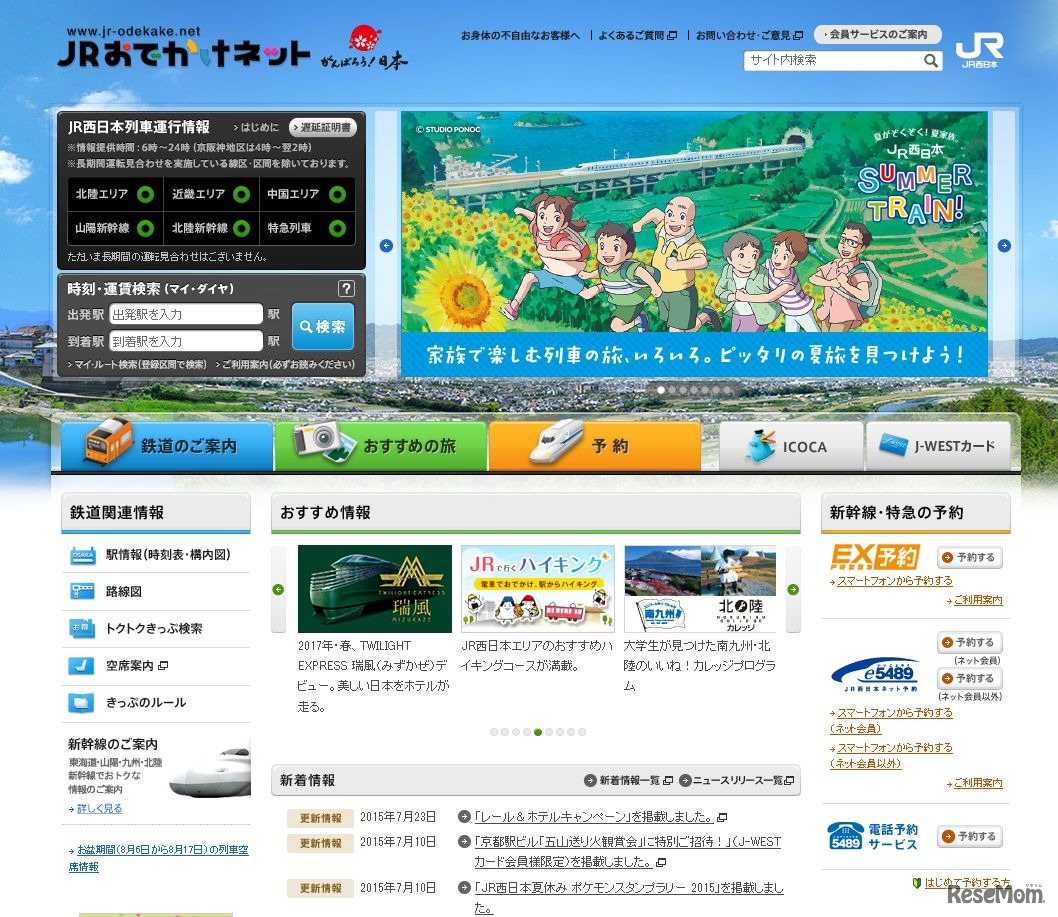Viewport: 1058px width, 917px height.
Task: Open the Summer Train main banner
Action: [x=694, y=244]
